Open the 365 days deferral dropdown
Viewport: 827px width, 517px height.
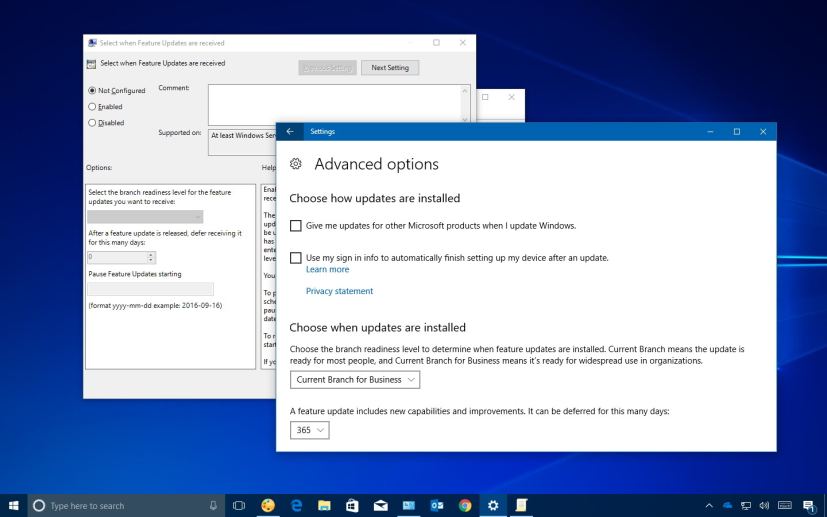point(310,430)
